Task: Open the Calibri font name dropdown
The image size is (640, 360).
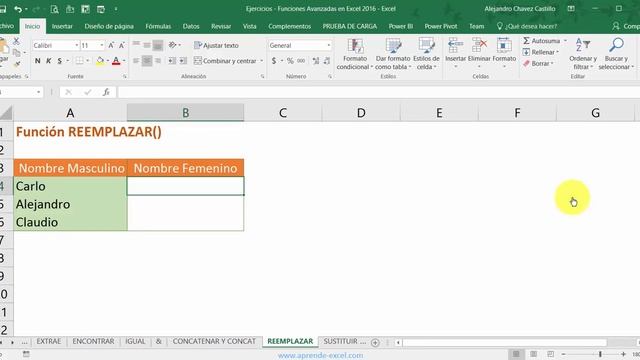Action: click(76, 45)
